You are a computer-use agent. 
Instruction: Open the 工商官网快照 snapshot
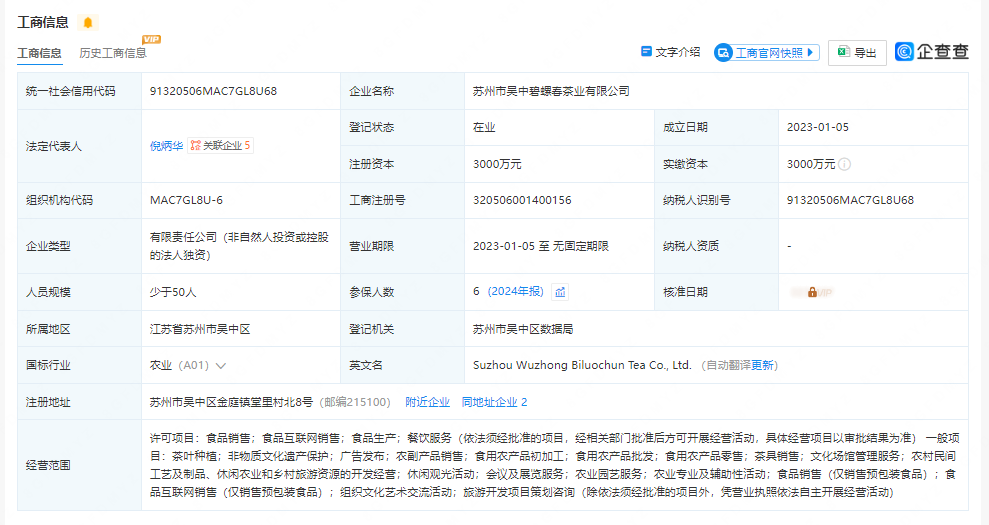click(767, 53)
